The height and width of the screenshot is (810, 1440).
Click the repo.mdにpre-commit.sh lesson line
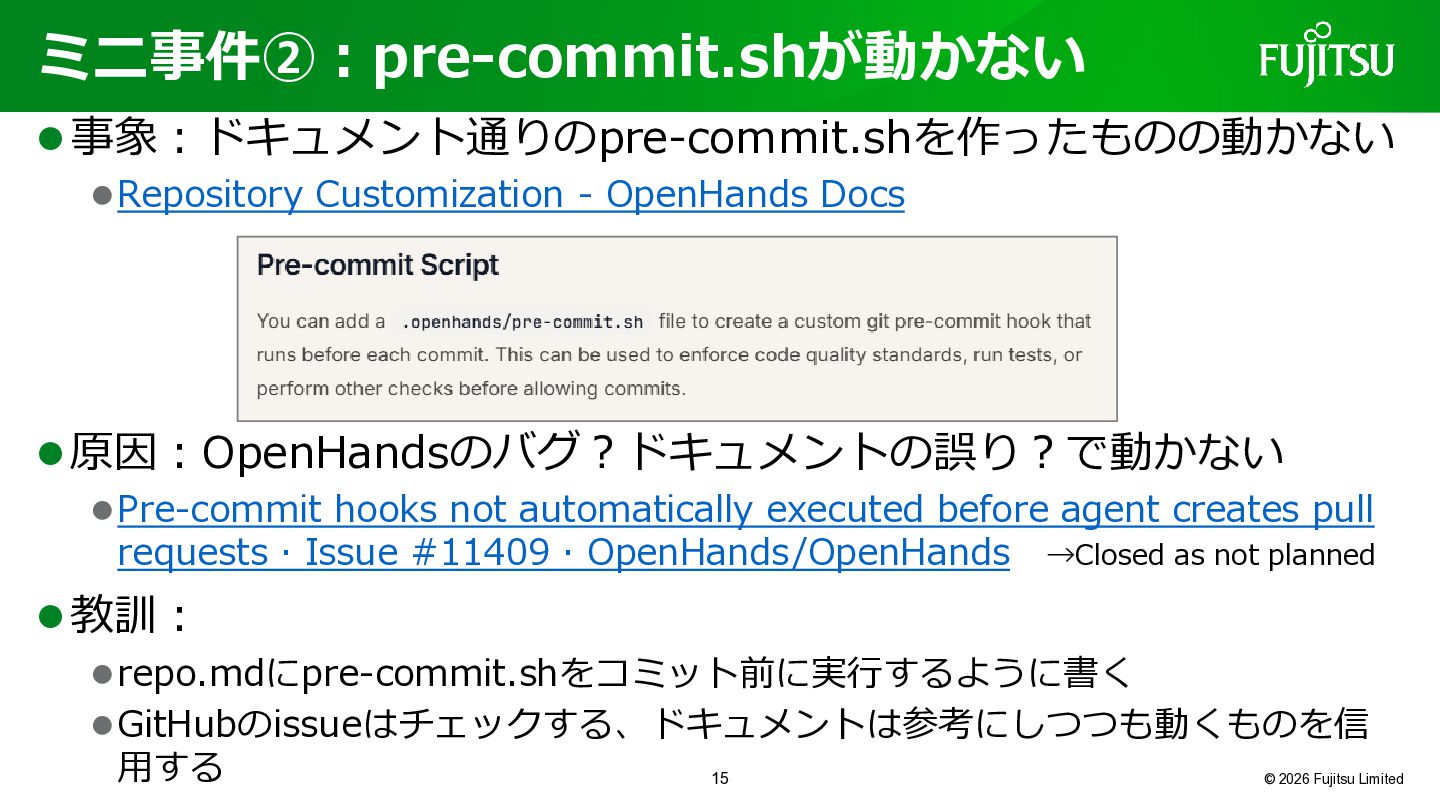[x=624, y=674]
